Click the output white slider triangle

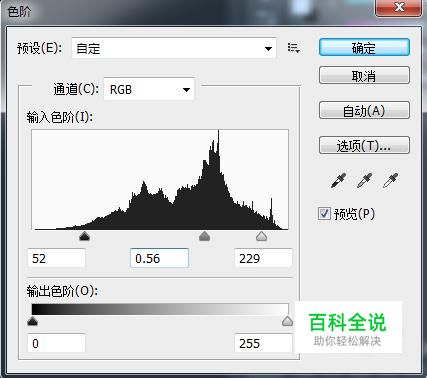[x=287, y=321]
